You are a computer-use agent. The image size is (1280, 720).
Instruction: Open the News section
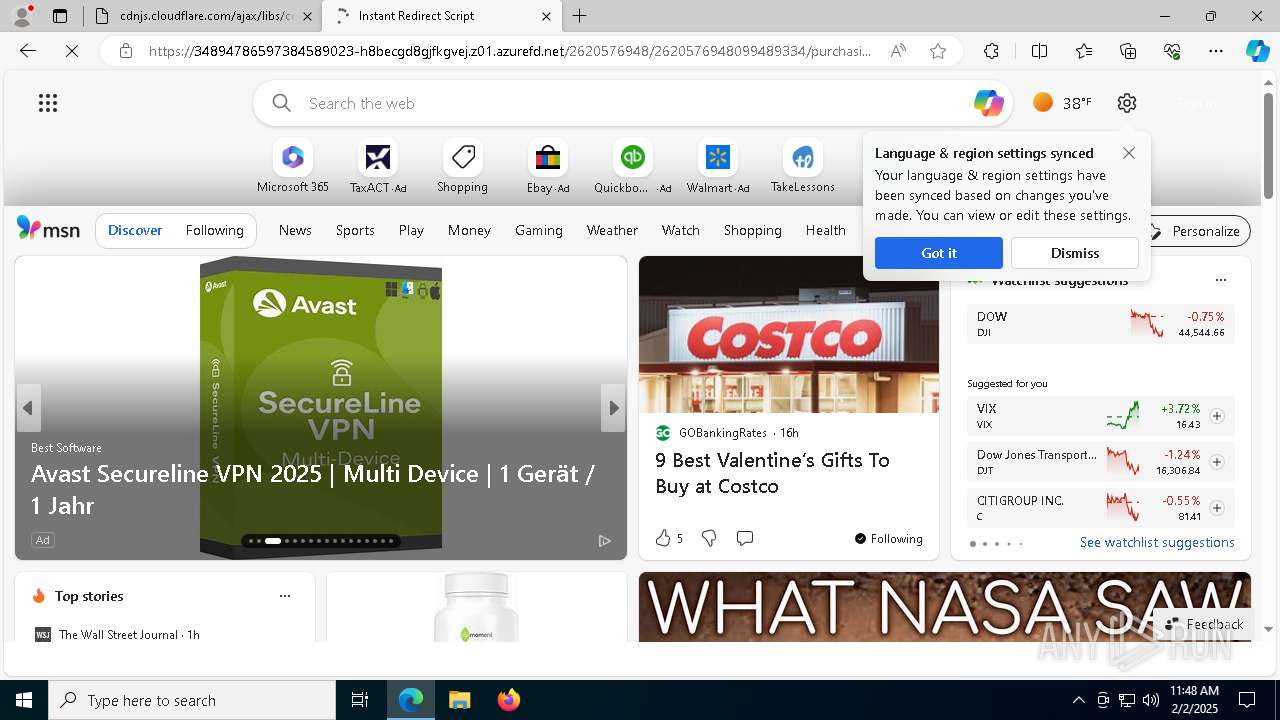tap(295, 230)
